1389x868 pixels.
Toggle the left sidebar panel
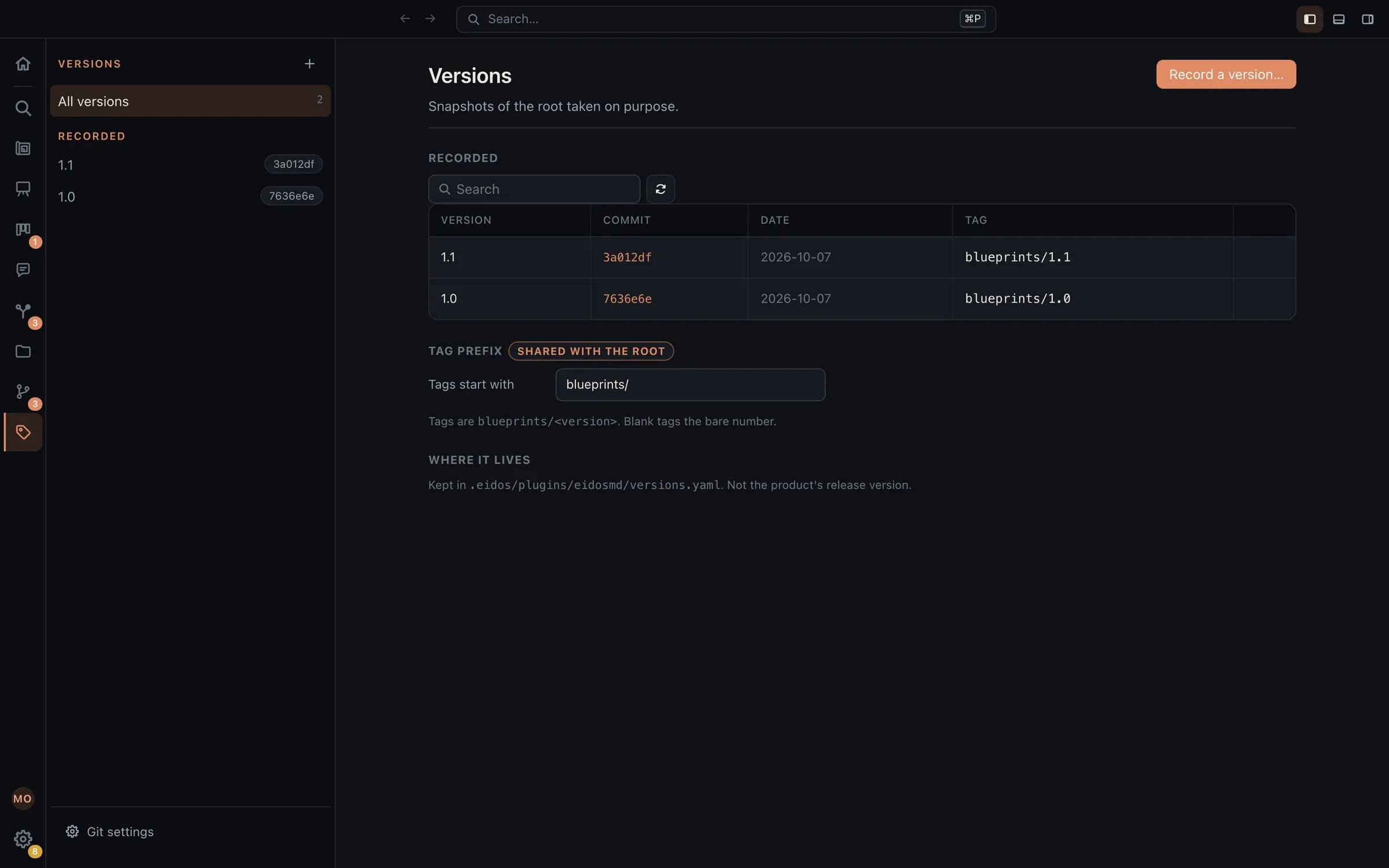pyautogui.click(x=1310, y=19)
